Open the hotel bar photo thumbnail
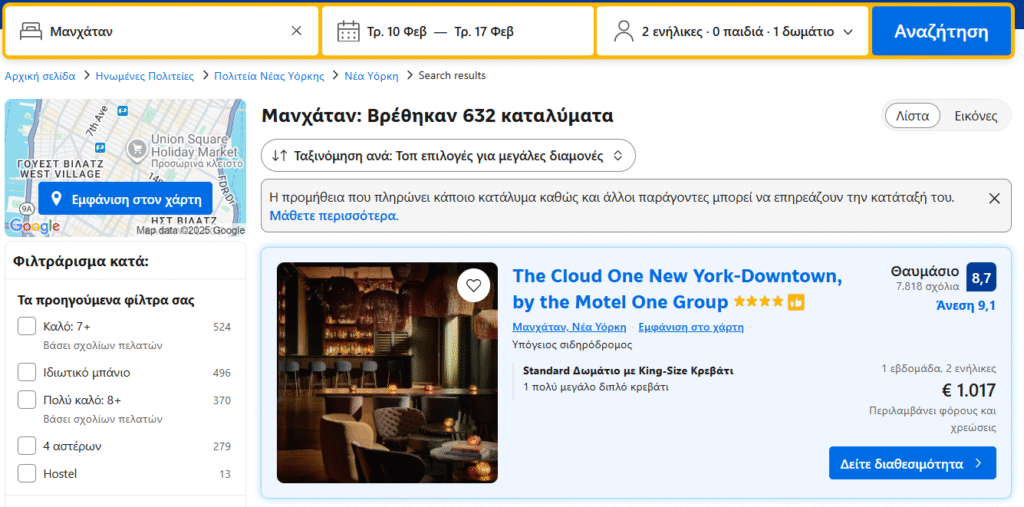 [387, 372]
